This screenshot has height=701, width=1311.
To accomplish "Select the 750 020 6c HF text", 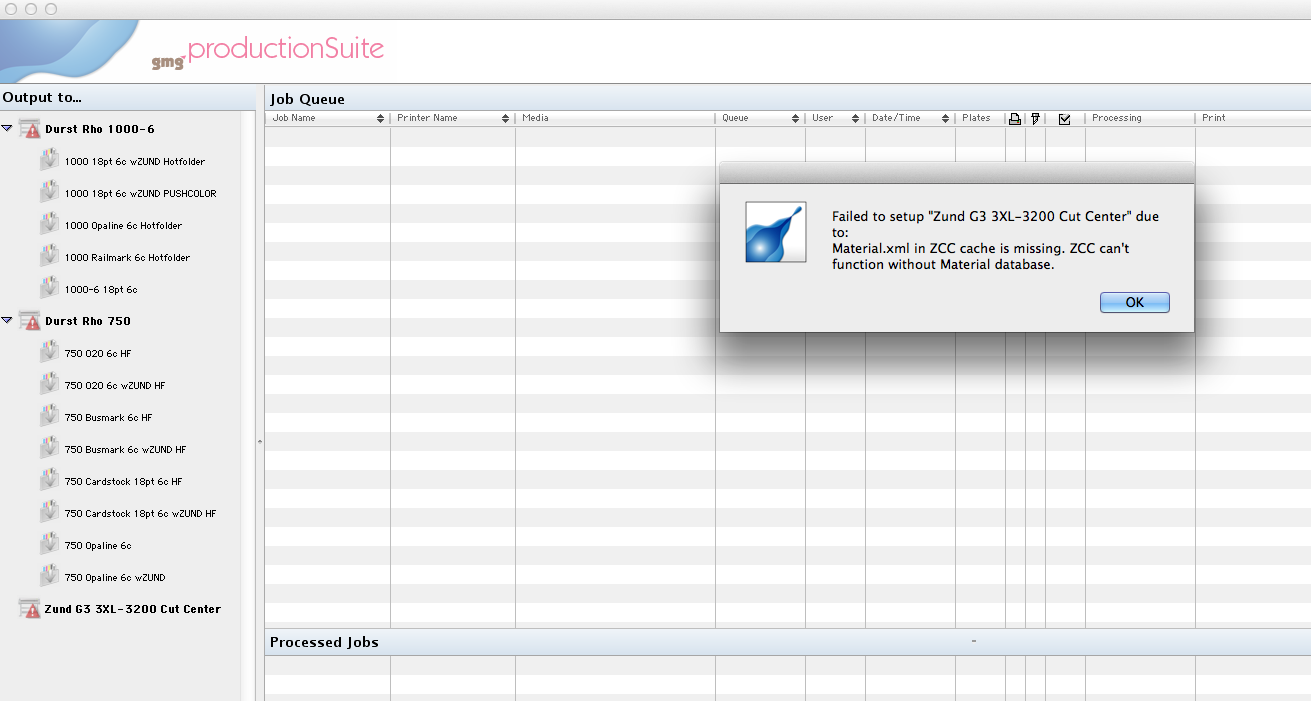I will pos(98,353).
